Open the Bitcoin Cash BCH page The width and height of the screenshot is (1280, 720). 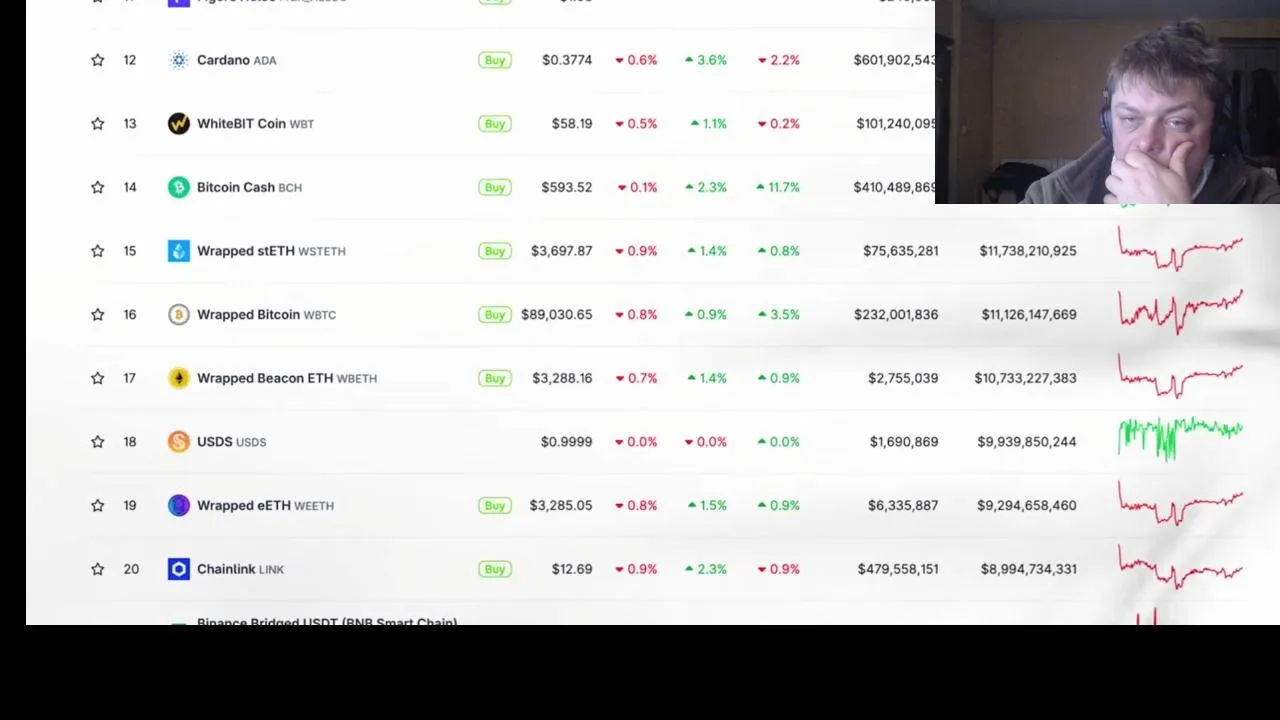[249, 187]
